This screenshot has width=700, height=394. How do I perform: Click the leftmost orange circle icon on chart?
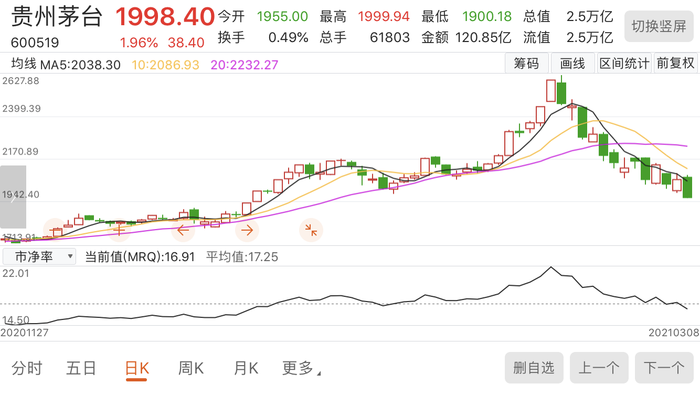pyautogui.click(x=55, y=230)
